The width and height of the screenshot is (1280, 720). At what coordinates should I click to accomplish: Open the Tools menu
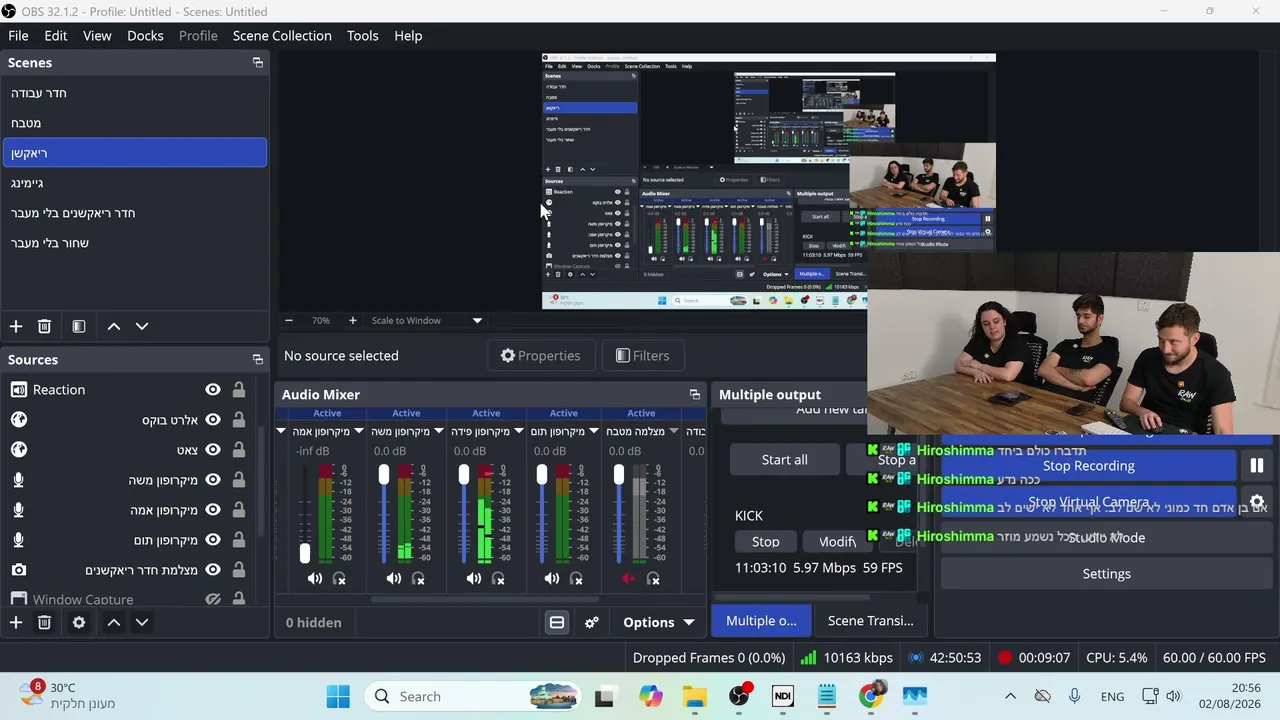pyautogui.click(x=363, y=35)
